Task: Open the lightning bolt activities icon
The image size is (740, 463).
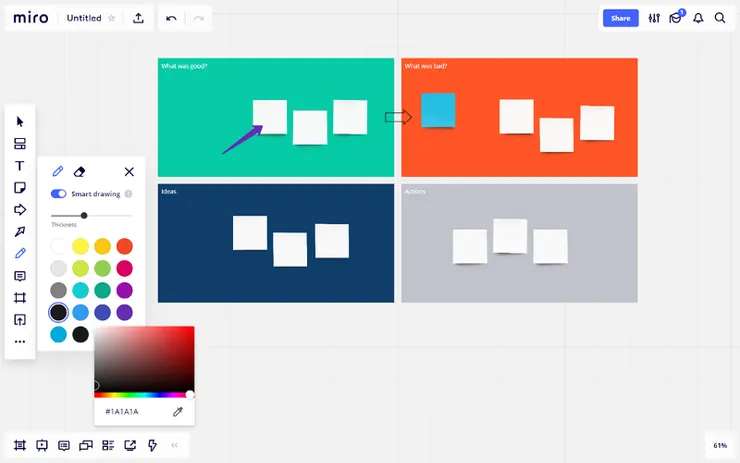Action: pos(152,445)
